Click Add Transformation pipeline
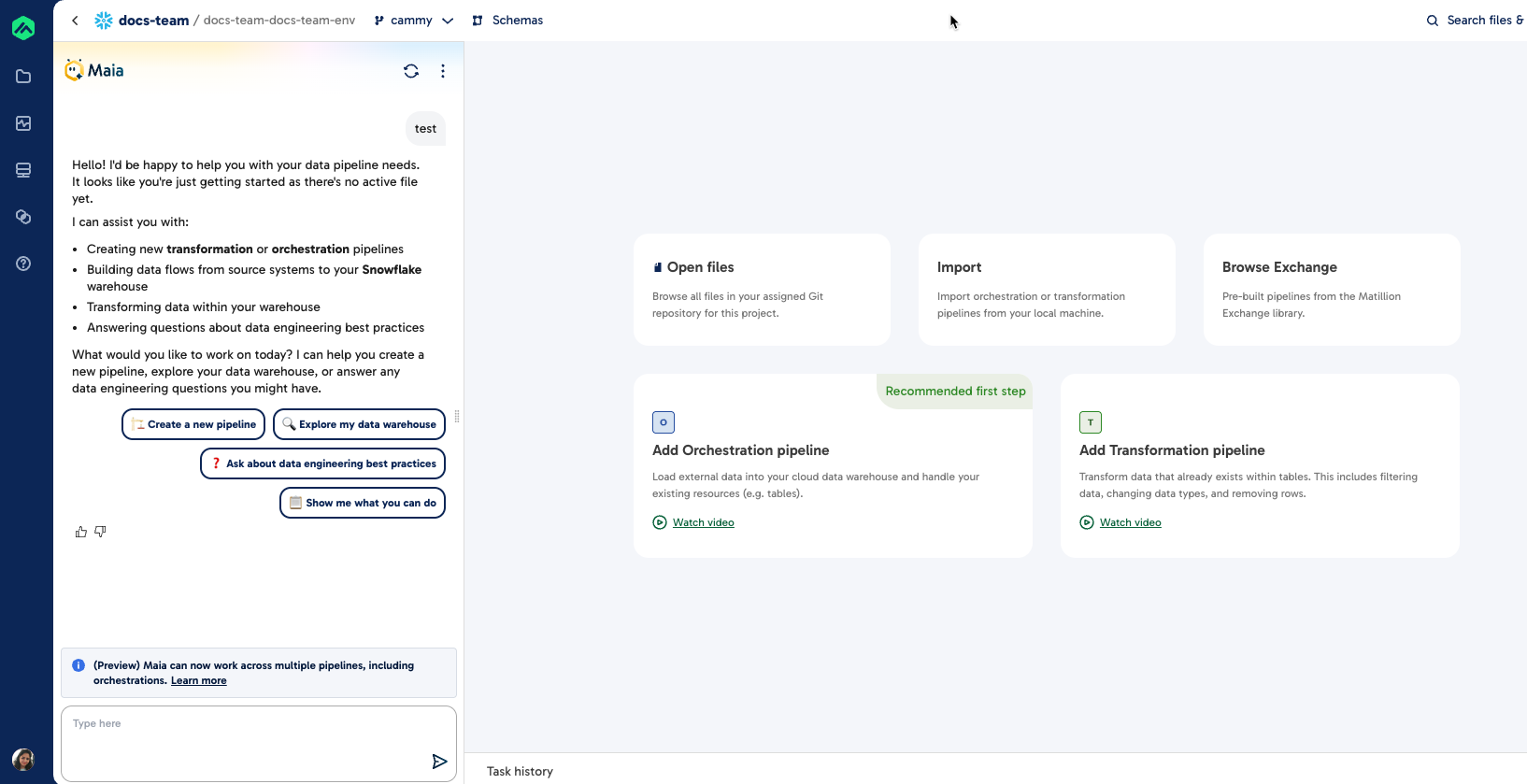Screen dimensions: 1527x784 [1260, 465]
